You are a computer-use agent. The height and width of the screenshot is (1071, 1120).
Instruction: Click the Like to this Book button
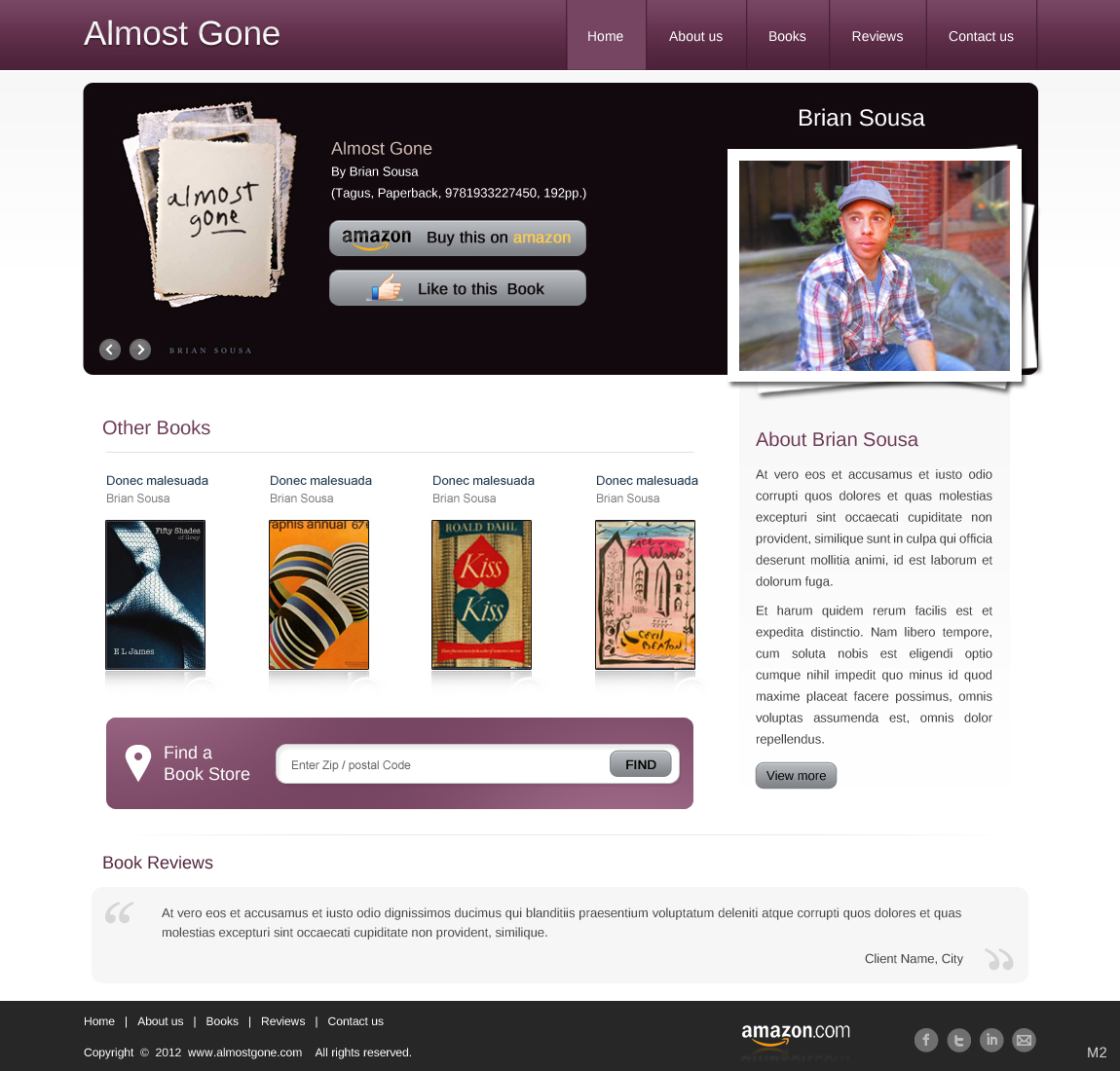tap(457, 288)
